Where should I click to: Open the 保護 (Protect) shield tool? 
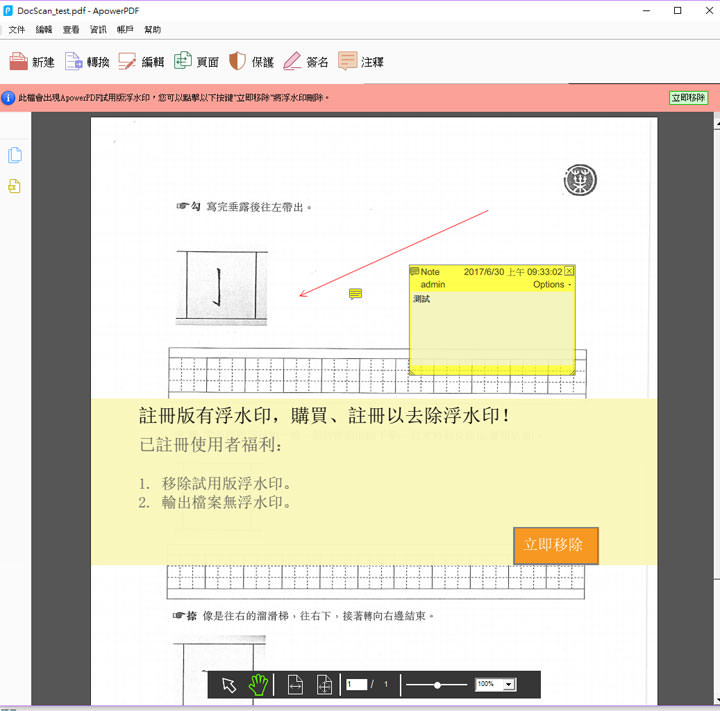pyautogui.click(x=251, y=62)
